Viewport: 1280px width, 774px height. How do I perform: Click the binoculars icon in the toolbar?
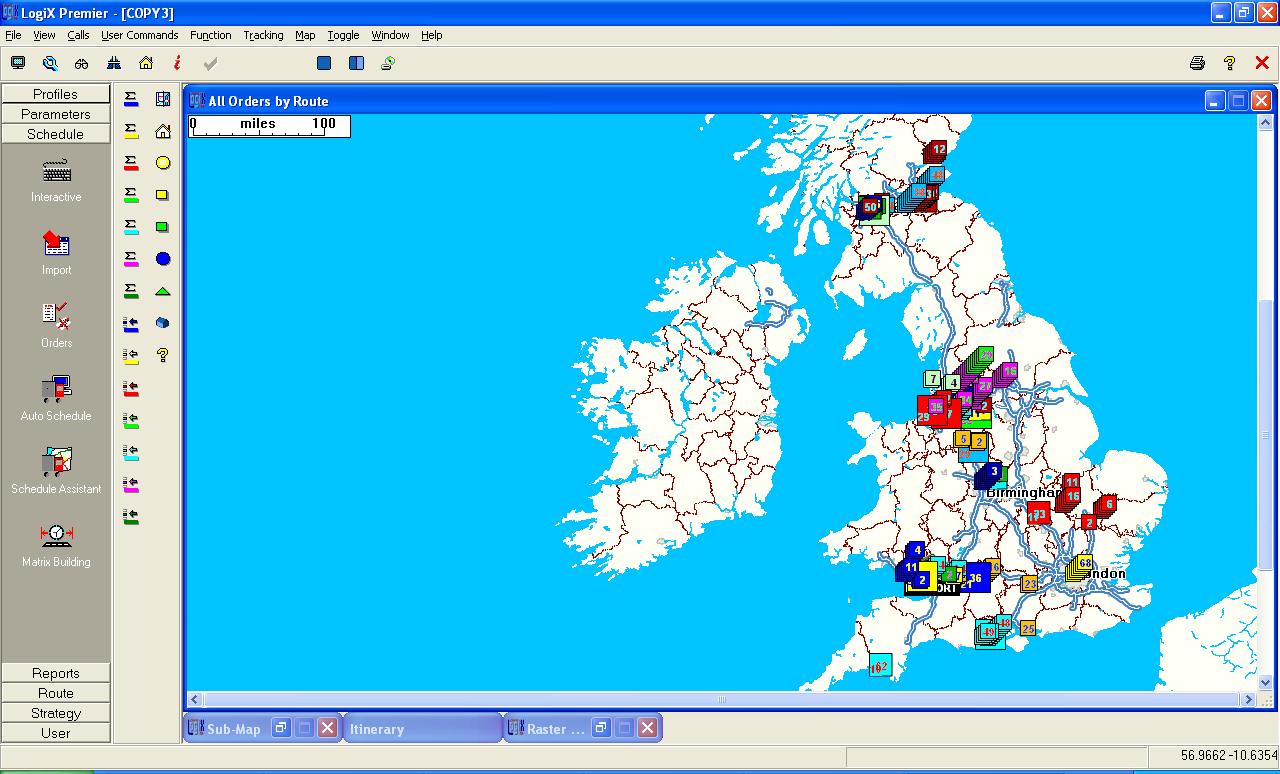coord(82,63)
